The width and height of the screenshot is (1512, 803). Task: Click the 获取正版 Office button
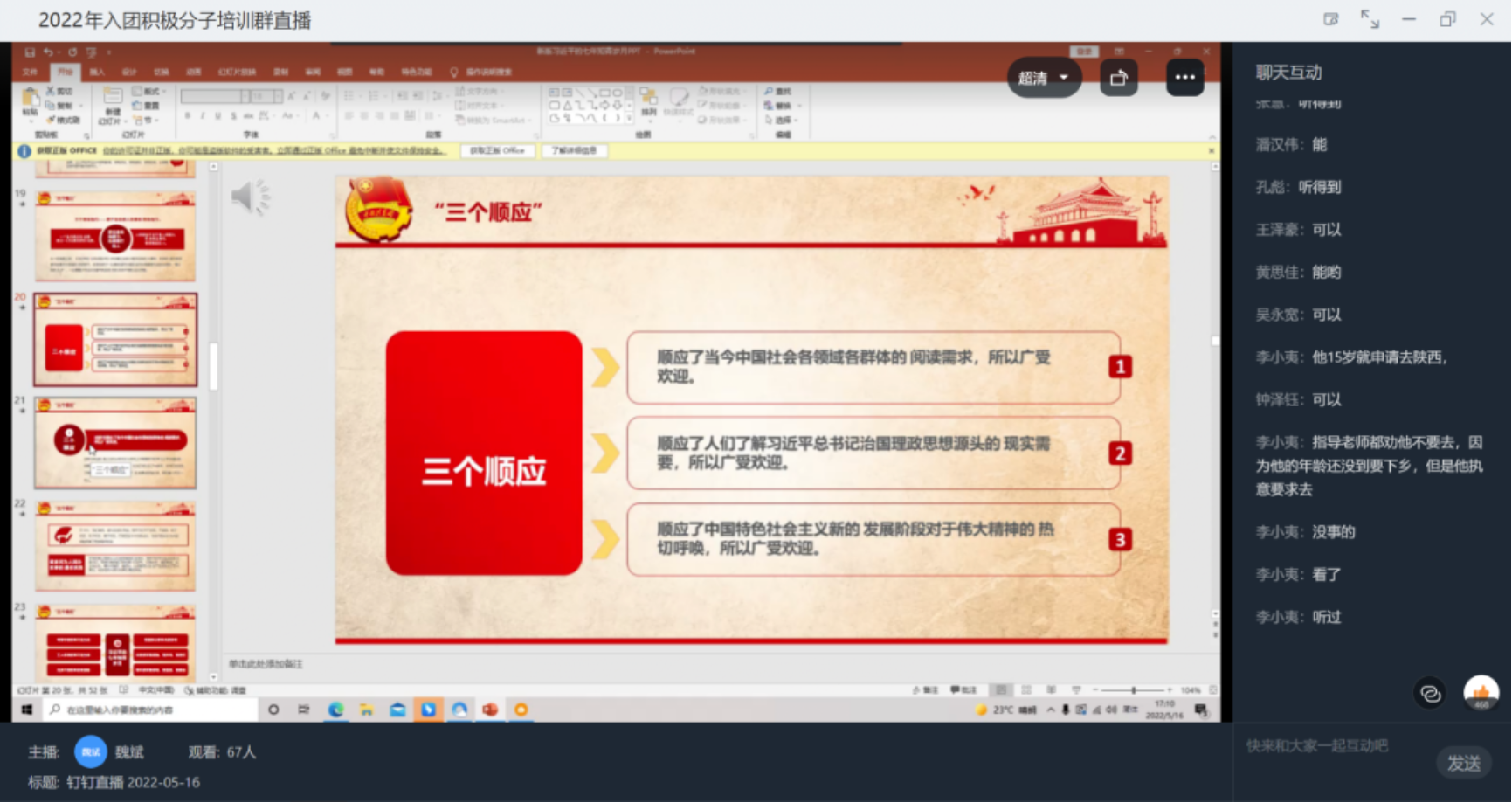point(497,151)
